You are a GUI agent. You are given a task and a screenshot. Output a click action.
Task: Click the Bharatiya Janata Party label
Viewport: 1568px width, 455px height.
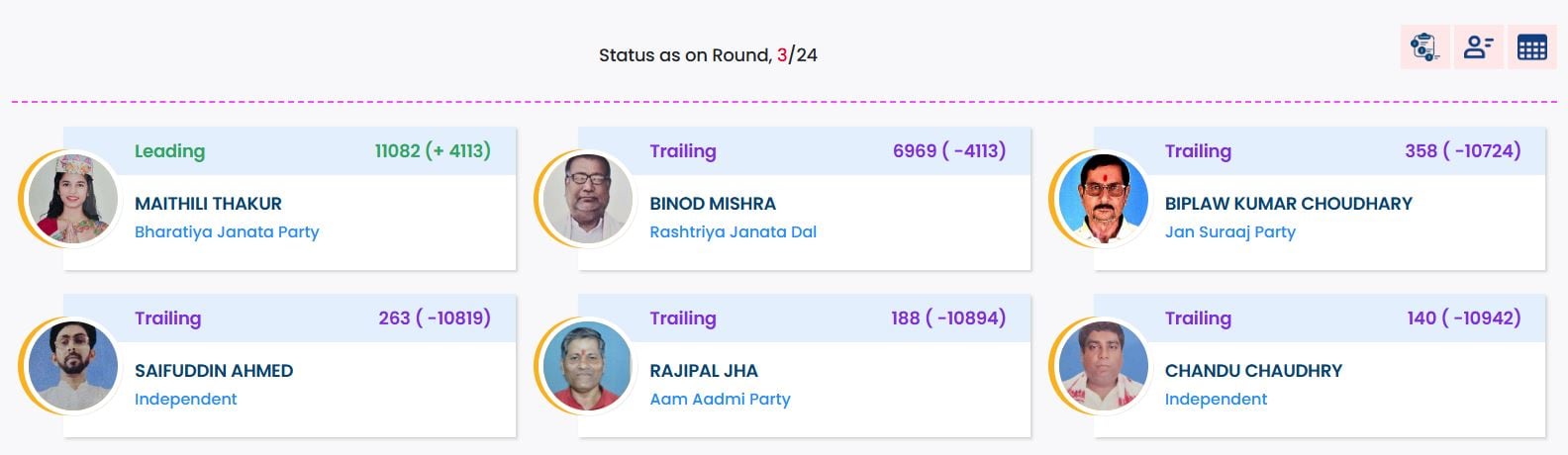227,232
